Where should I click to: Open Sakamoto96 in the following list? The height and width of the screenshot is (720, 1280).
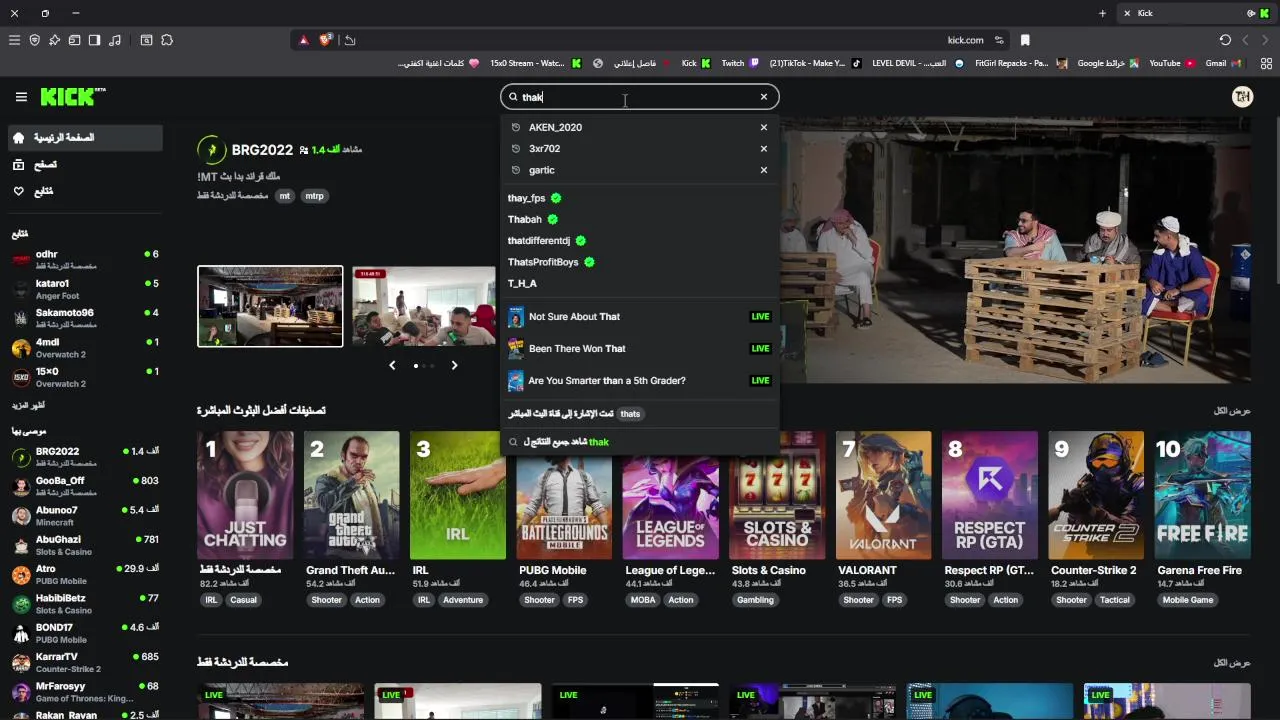[x=85, y=318]
